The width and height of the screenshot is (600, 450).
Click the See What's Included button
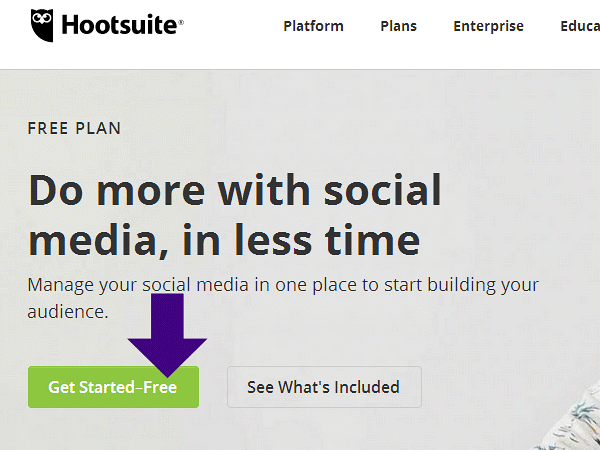coord(324,387)
